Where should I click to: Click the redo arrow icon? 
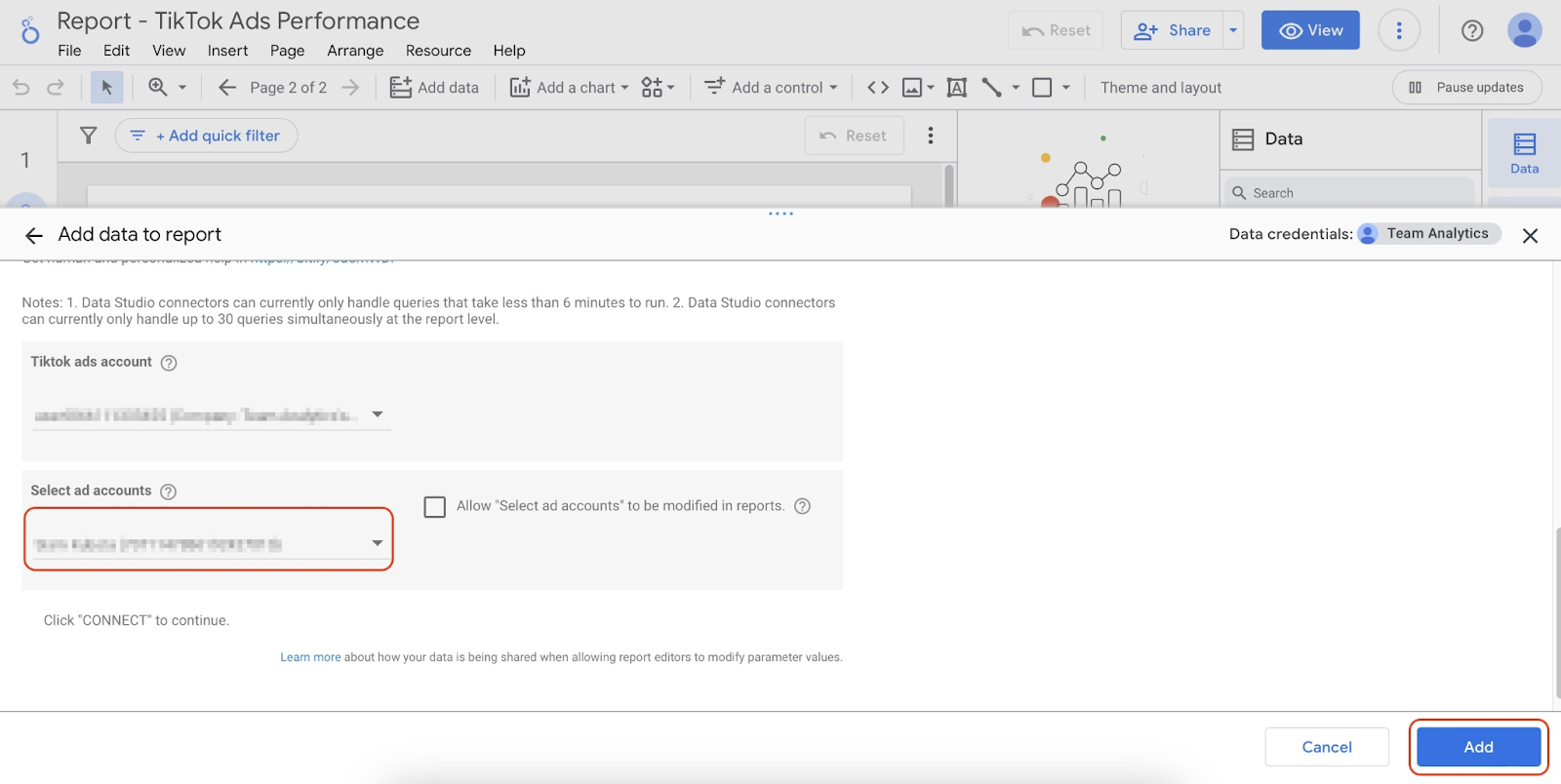click(56, 88)
